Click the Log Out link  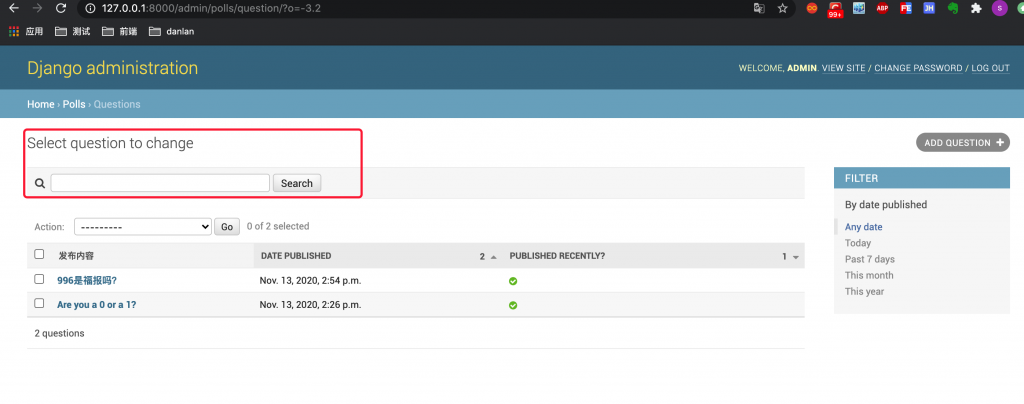(x=990, y=68)
